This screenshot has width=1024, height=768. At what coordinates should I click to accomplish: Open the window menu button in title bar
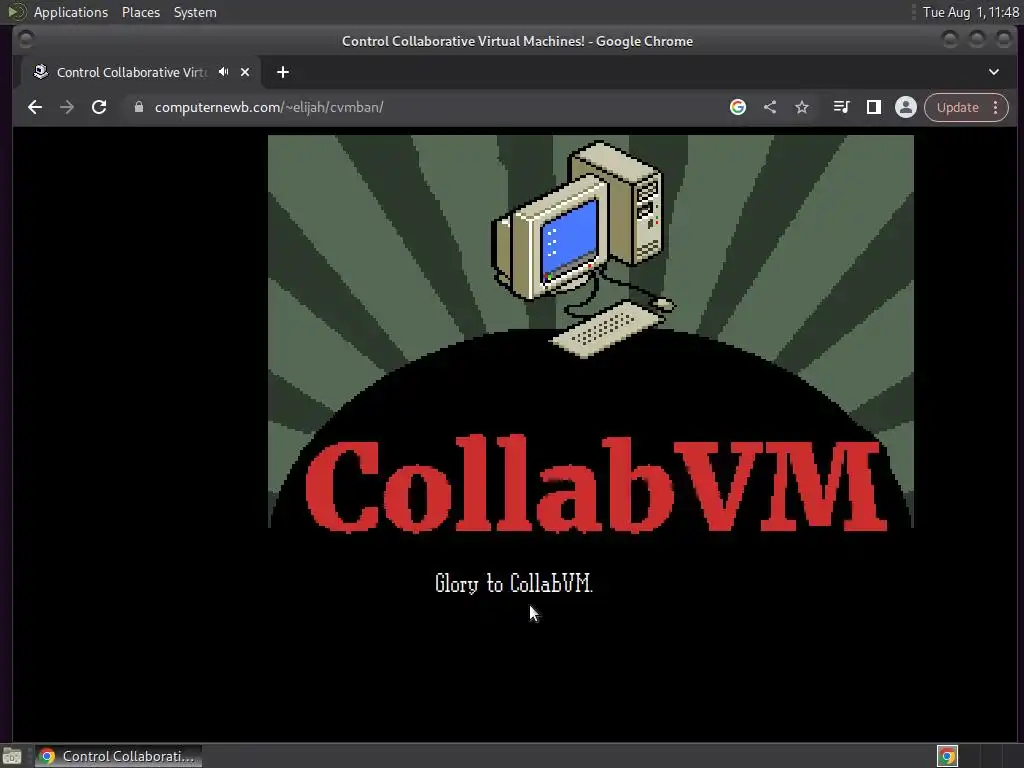point(25,40)
